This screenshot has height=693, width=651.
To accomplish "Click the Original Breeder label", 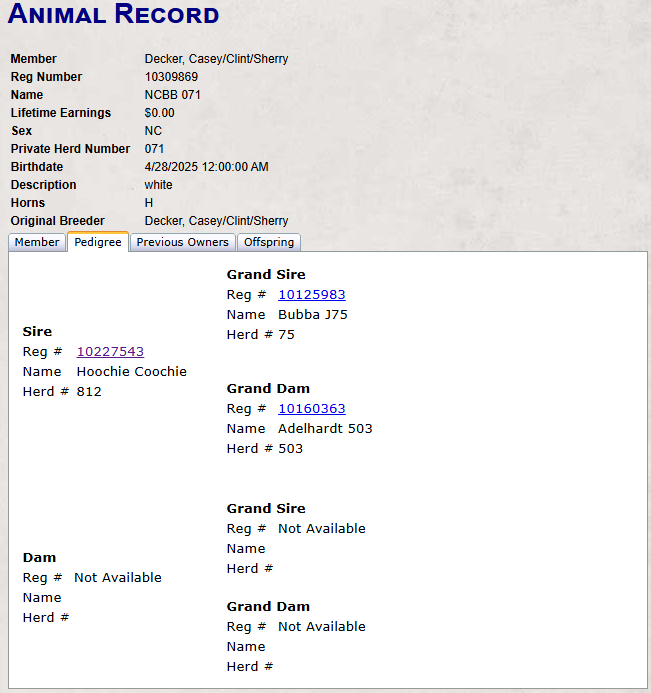I will pyautogui.click(x=57, y=221).
